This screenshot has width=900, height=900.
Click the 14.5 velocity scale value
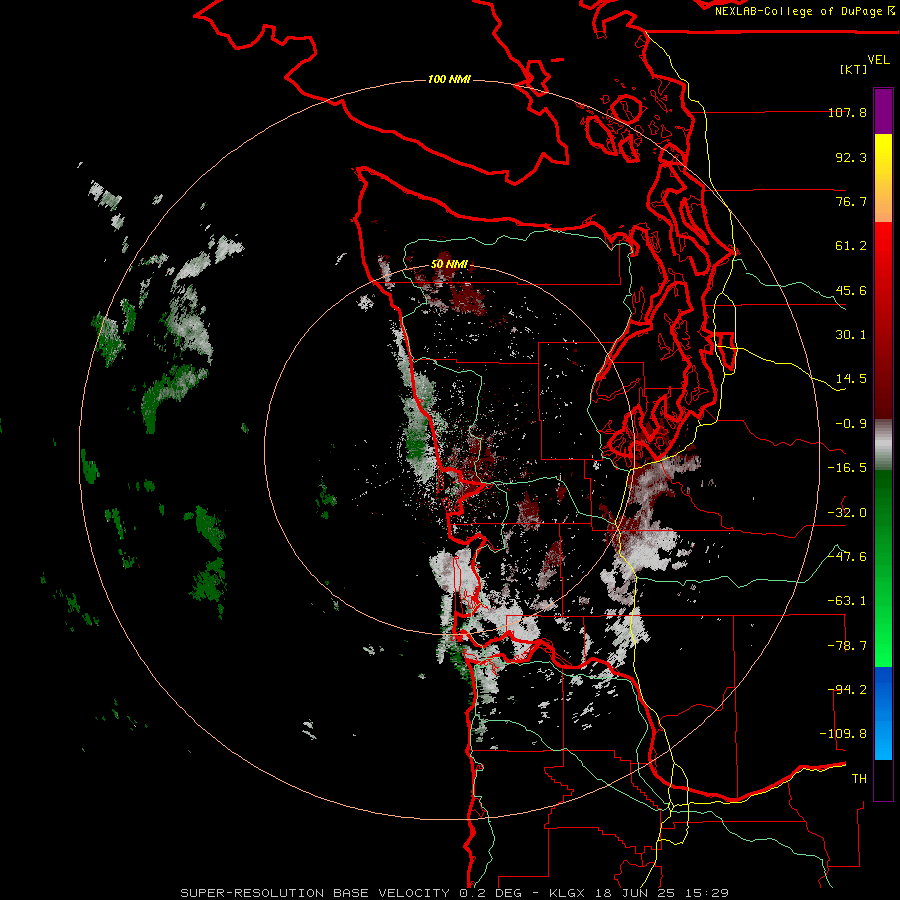(x=851, y=379)
